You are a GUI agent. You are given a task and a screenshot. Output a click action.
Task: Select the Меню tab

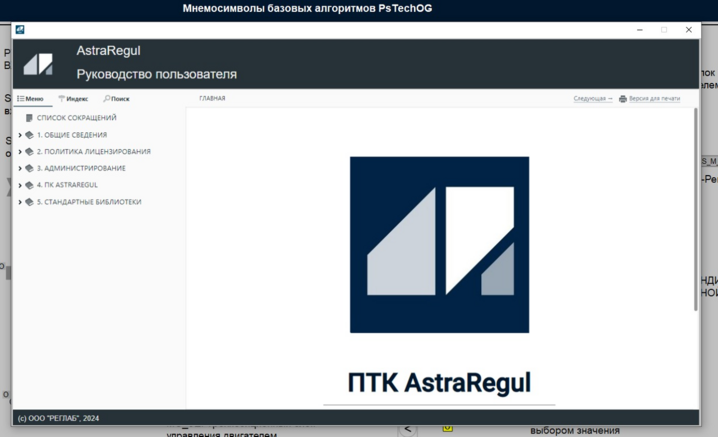pyautogui.click(x=31, y=99)
